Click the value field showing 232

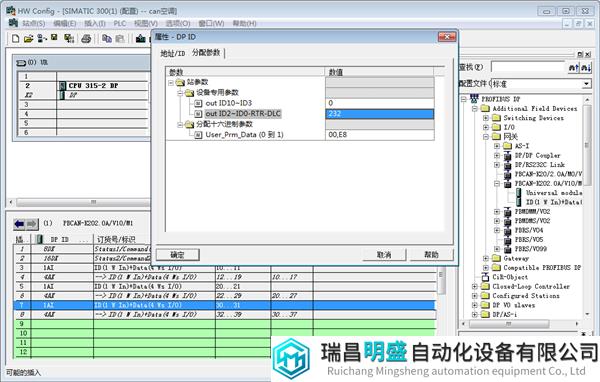380,114
